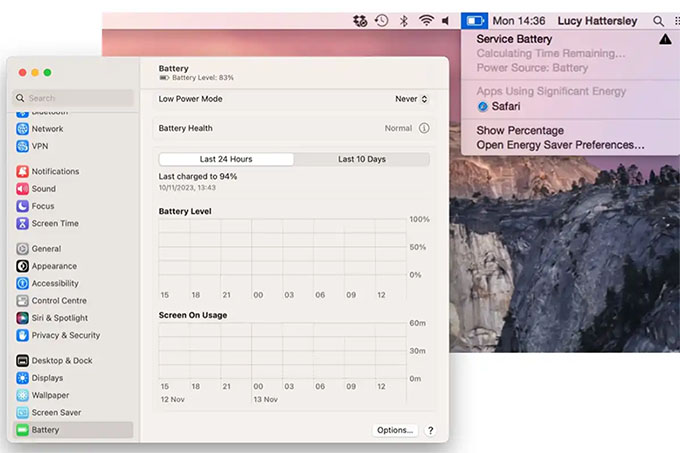
Task: Open Notifications in the sidebar
Action: coord(55,171)
